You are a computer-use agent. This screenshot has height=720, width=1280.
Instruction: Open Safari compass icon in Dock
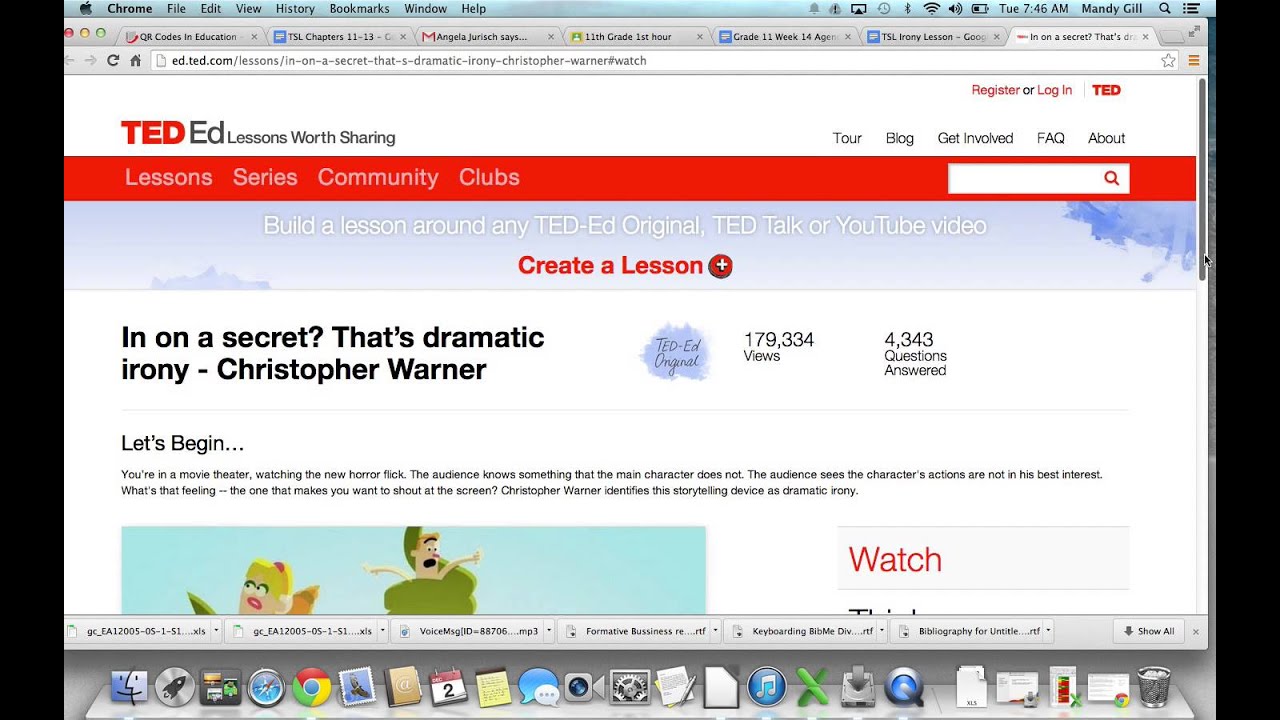tap(266, 687)
